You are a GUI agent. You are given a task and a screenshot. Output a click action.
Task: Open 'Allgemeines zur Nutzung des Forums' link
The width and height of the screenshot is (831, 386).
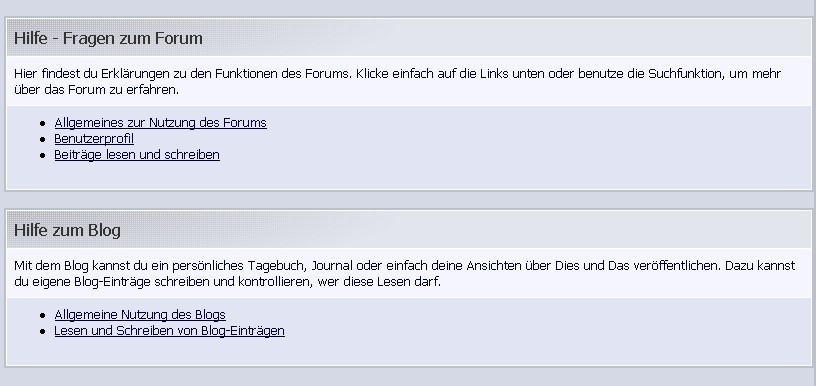160,123
